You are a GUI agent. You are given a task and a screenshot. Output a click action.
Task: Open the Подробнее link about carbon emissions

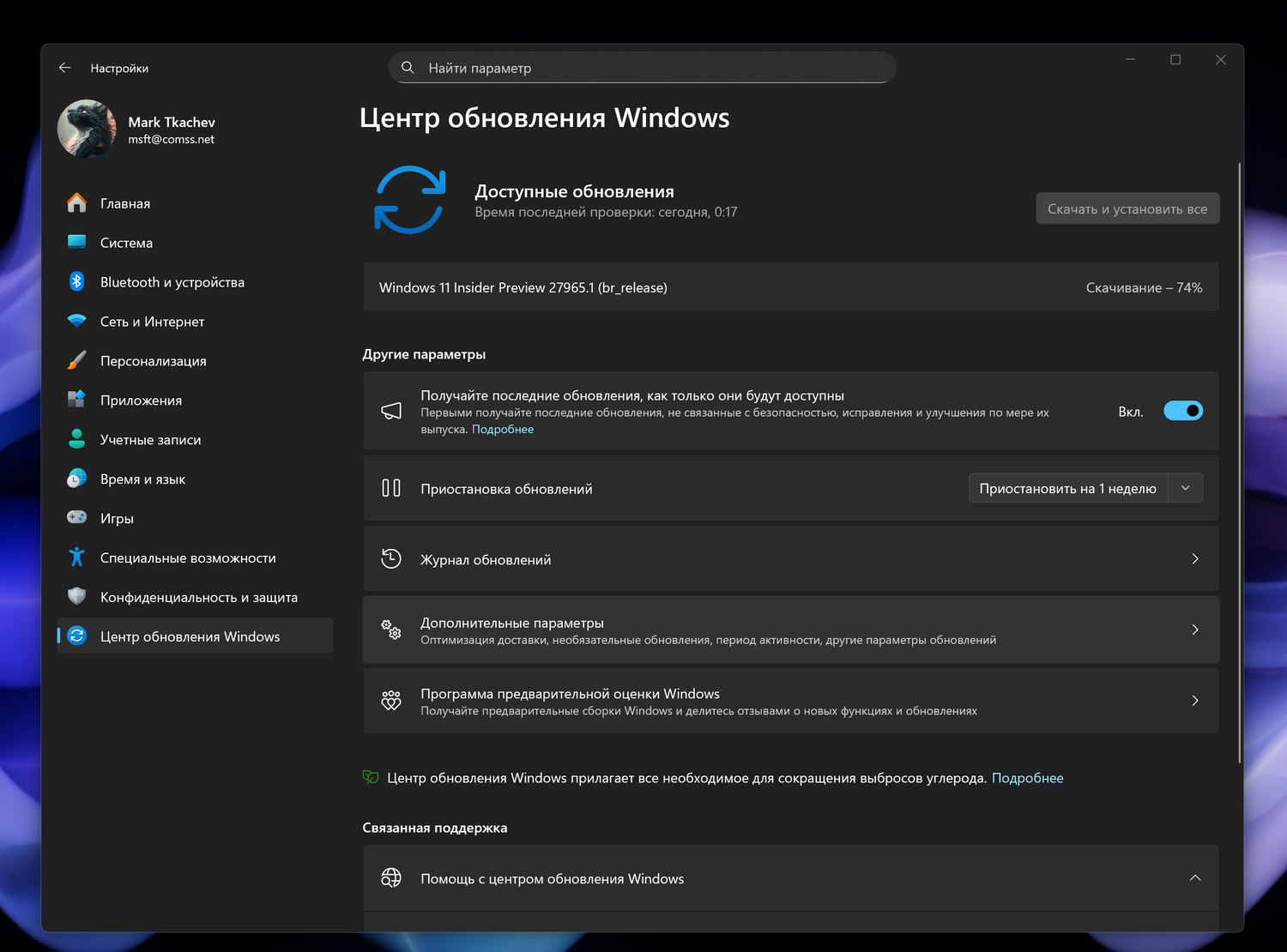pyautogui.click(x=1028, y=777)
